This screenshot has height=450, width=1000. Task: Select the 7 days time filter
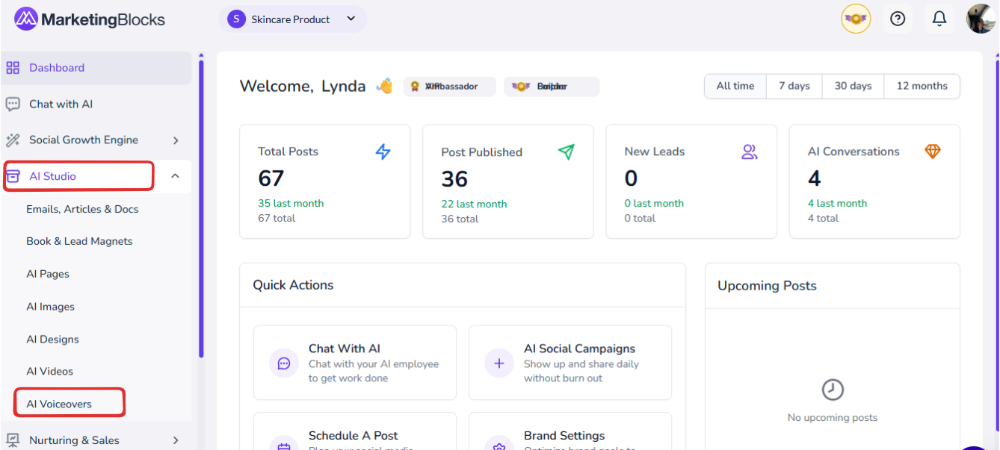pos(794,86)
